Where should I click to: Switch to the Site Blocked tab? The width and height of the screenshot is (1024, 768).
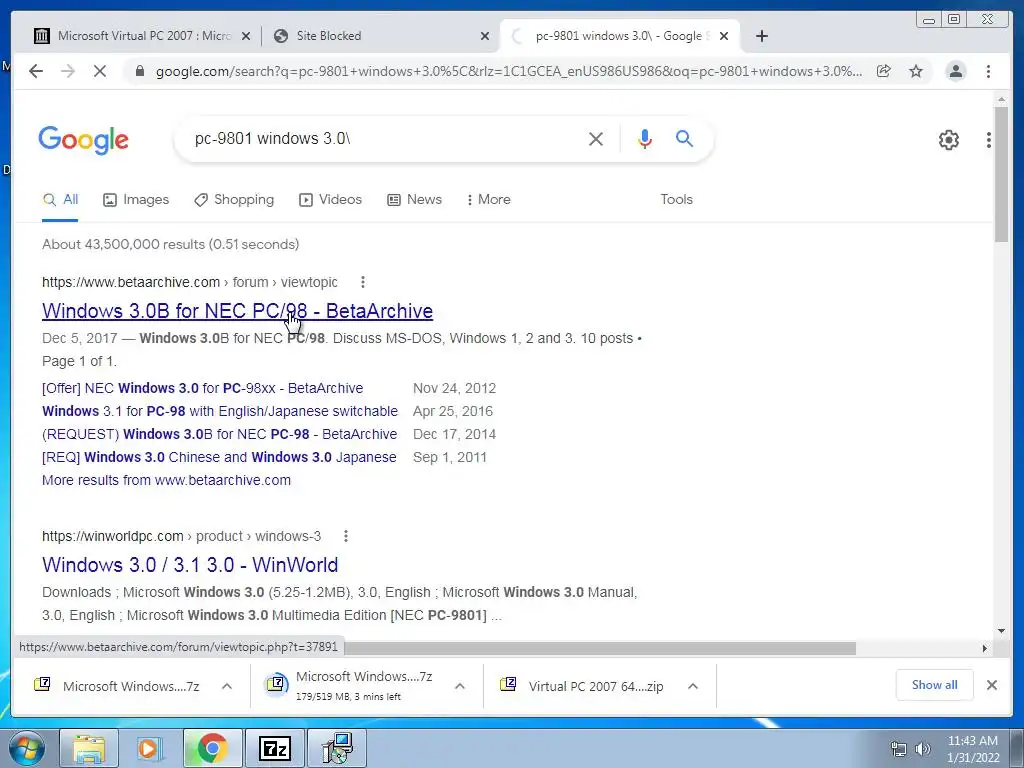coord(379,36)
